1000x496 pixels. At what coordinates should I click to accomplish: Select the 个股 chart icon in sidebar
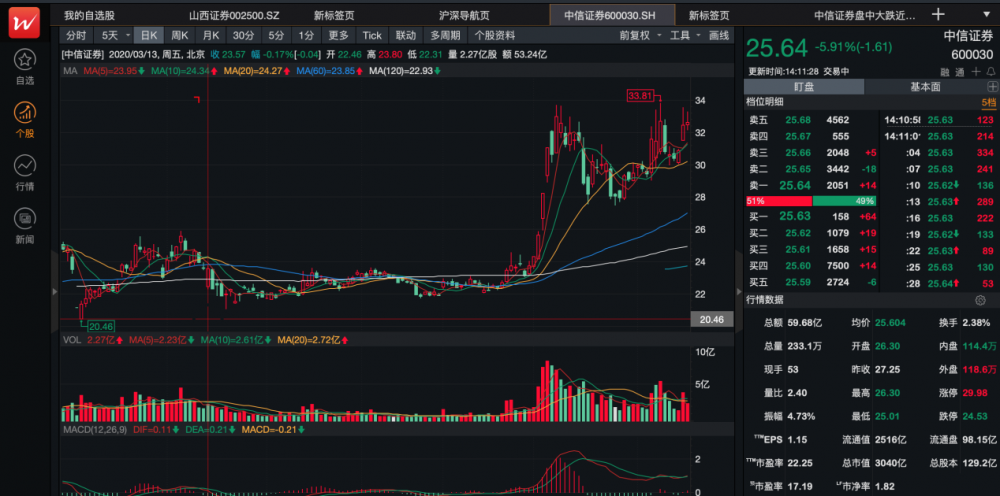tap(25, 113)
